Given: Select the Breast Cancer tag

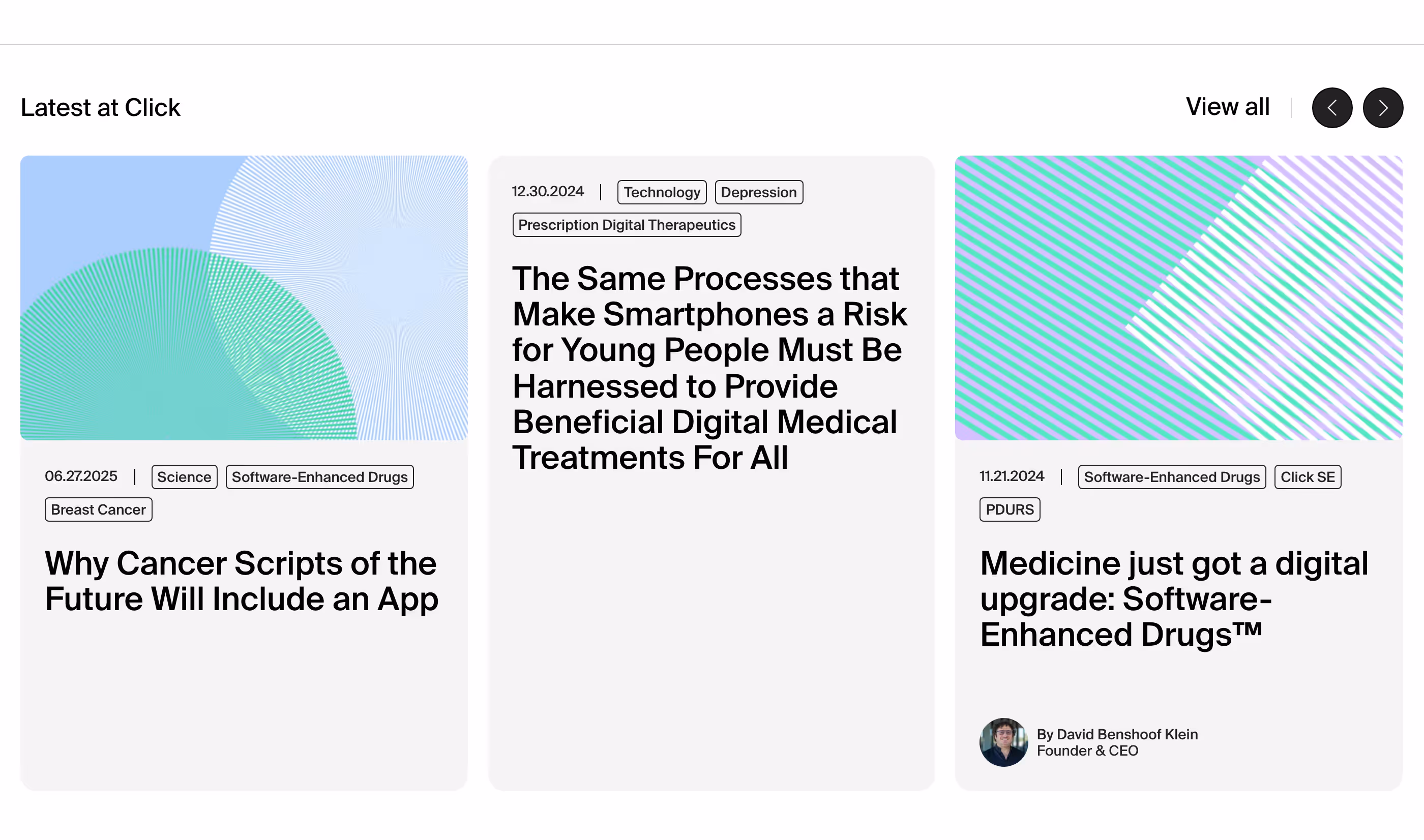Looking at the screenshot, I should click(99, 509).
